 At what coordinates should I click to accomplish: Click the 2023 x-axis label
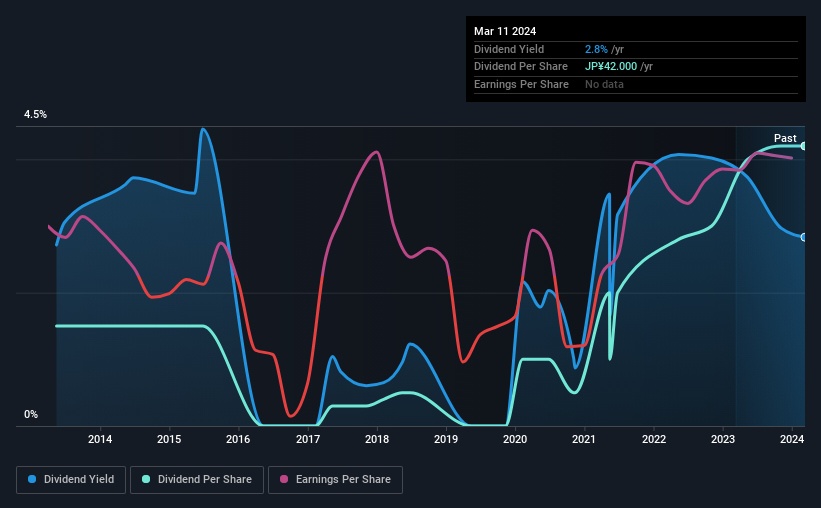(723, 439)
